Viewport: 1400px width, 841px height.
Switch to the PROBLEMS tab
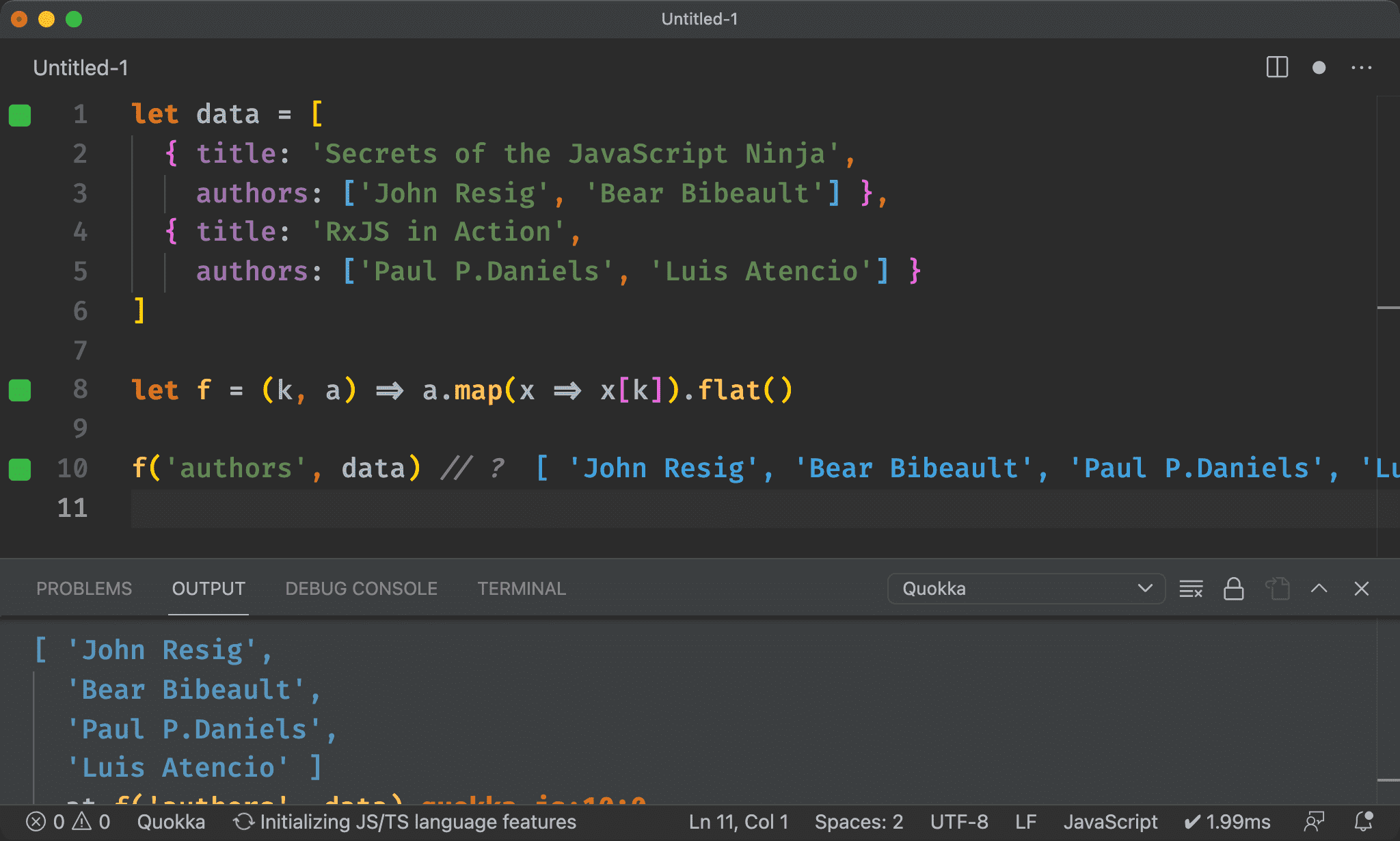click(x=84, y=589)
